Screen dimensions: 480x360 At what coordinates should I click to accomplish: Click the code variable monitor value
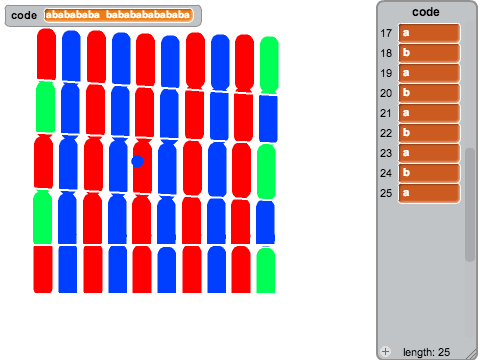118,15
